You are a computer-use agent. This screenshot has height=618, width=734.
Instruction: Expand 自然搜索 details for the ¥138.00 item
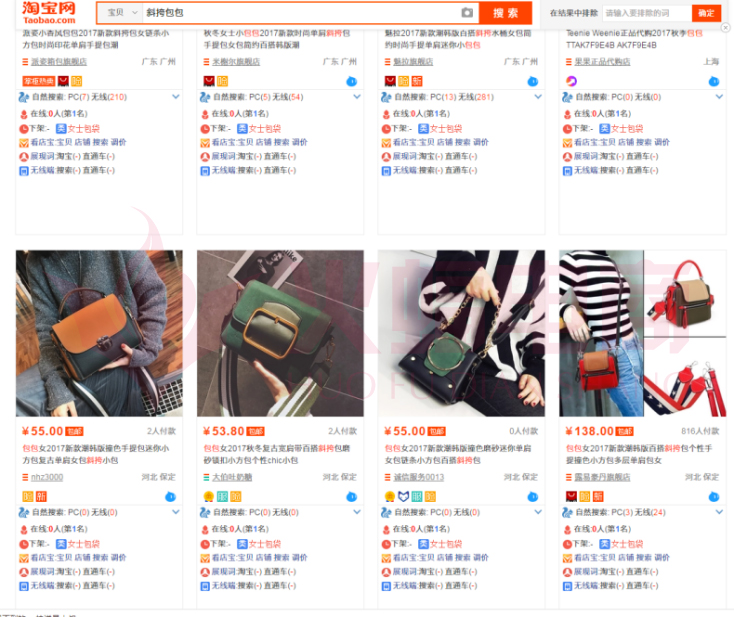[x=719, y=512]
